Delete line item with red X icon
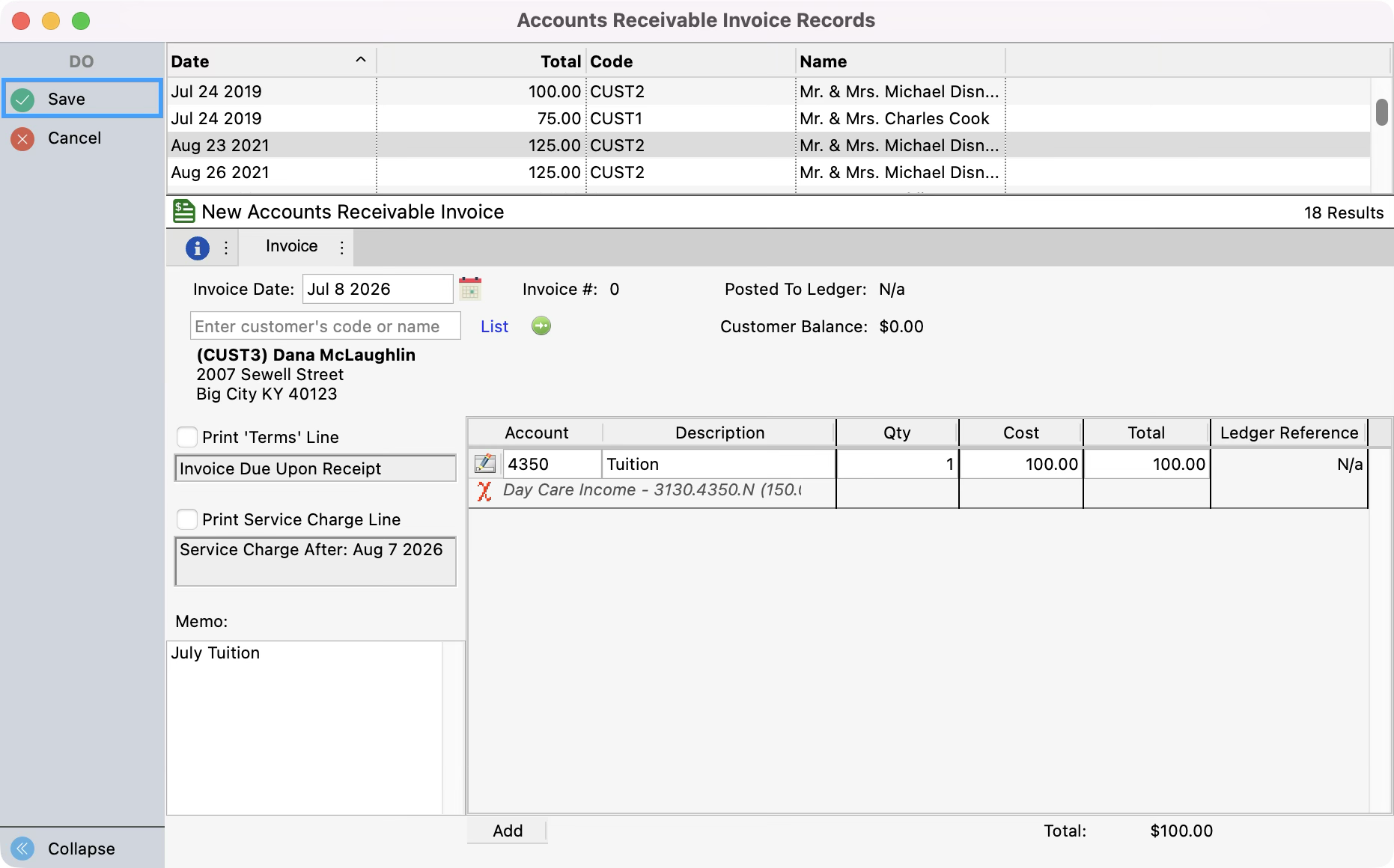Image resolution: width=1394 pixels, height=868 pixels. 484,491
